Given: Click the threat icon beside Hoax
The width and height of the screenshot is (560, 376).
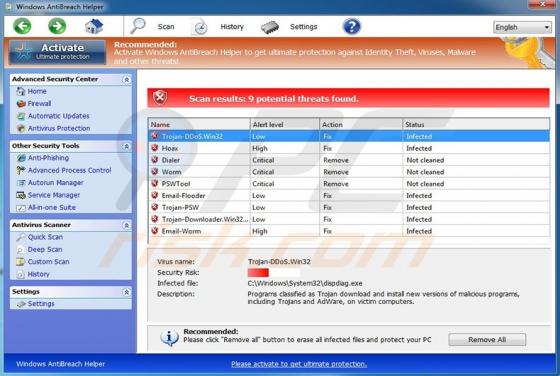Looking at the screenshot, I should click(155, 148).
